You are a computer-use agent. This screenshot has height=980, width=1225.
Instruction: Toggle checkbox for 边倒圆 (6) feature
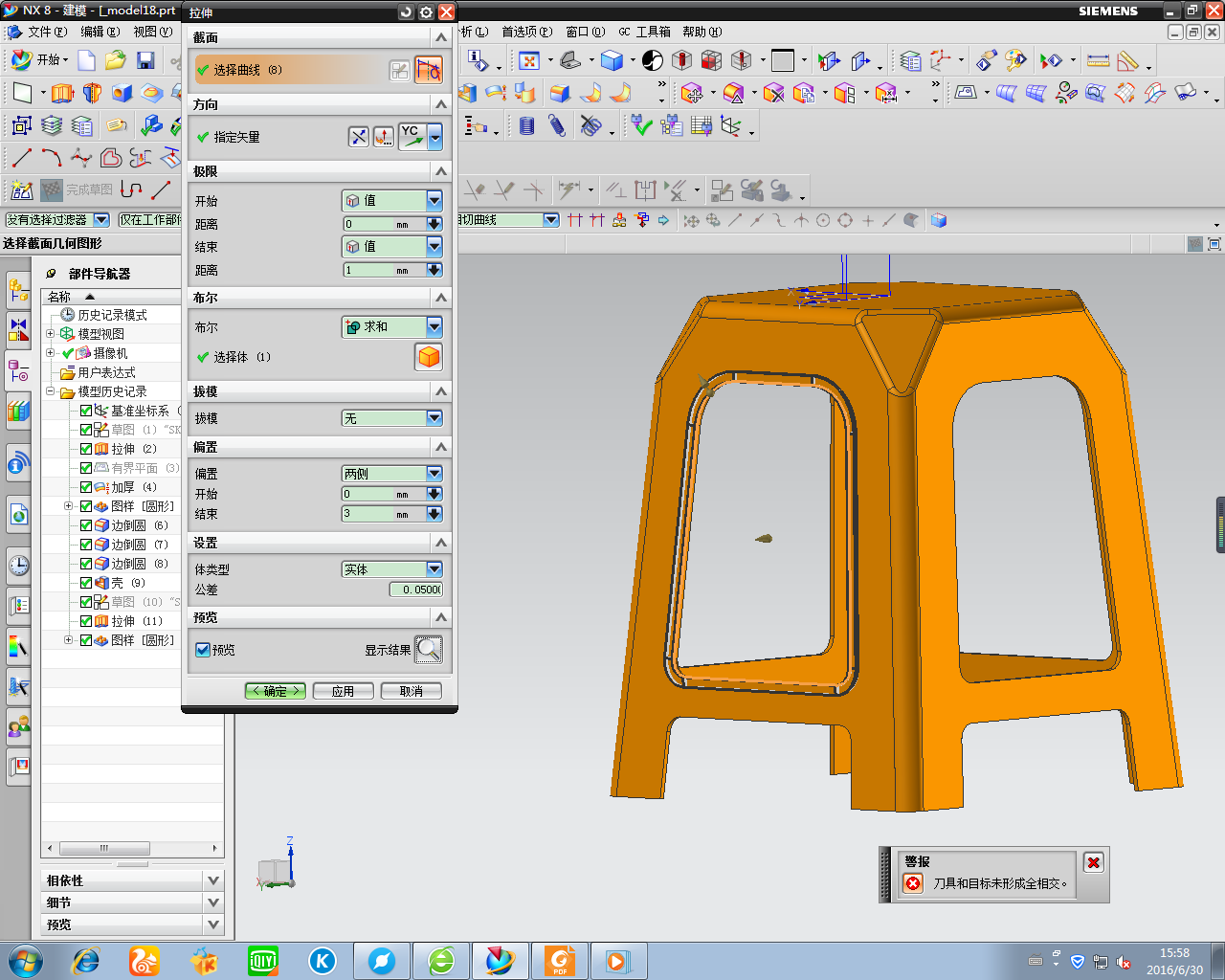pos(86,525)
